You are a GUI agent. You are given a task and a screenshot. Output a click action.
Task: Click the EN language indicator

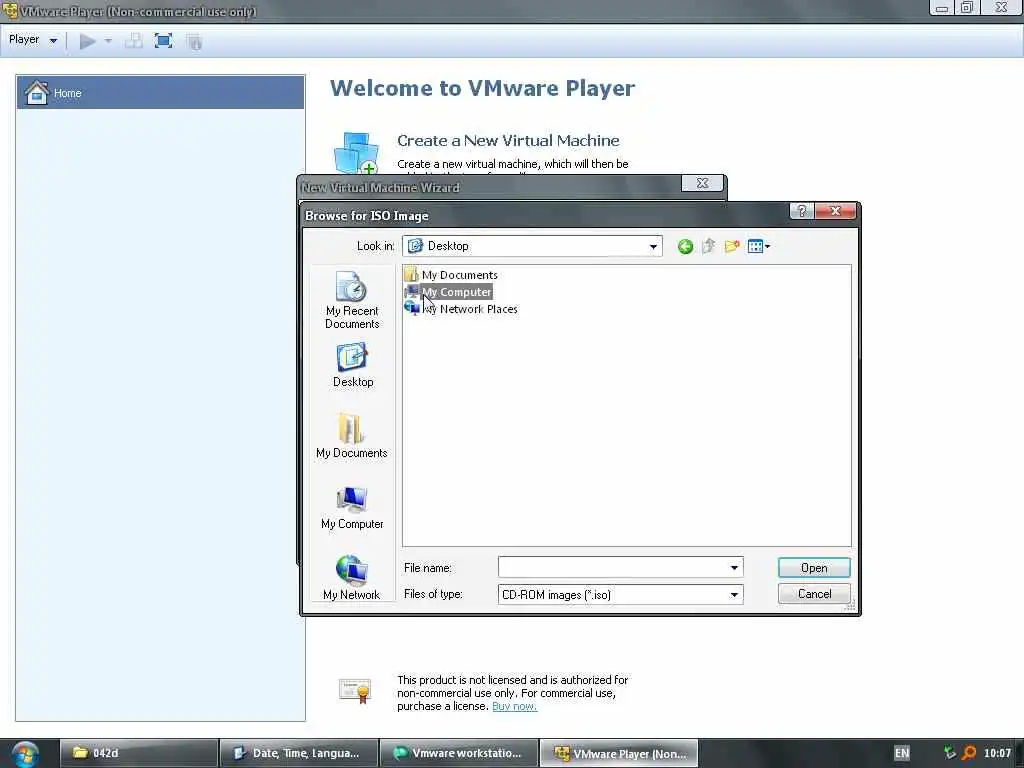[901, 753]
